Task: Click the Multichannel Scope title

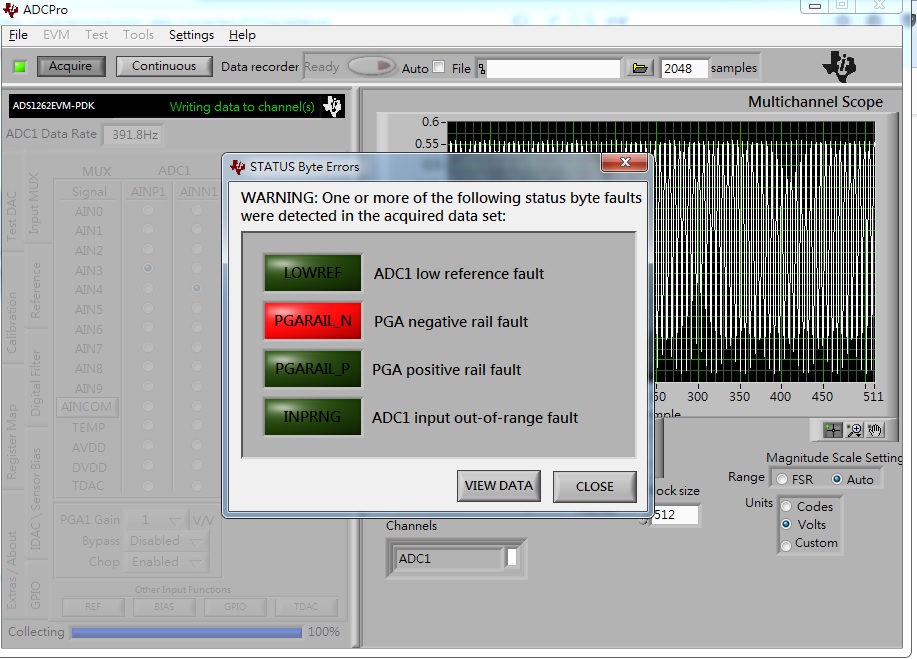Action: tap(815, 102)
